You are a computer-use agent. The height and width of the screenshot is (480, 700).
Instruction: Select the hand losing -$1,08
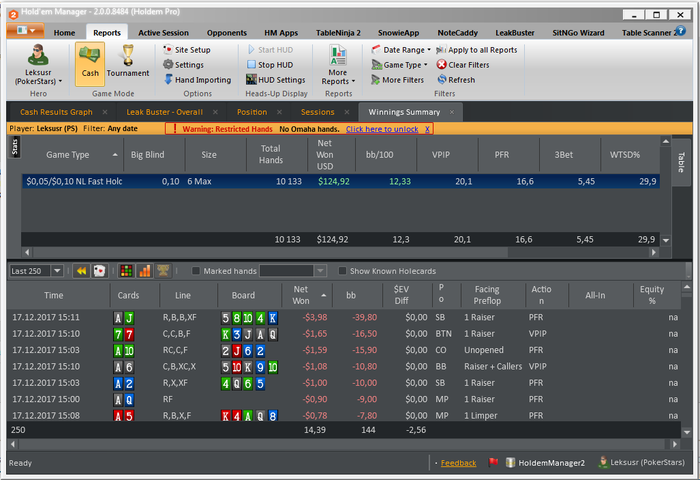click(344, 367)
